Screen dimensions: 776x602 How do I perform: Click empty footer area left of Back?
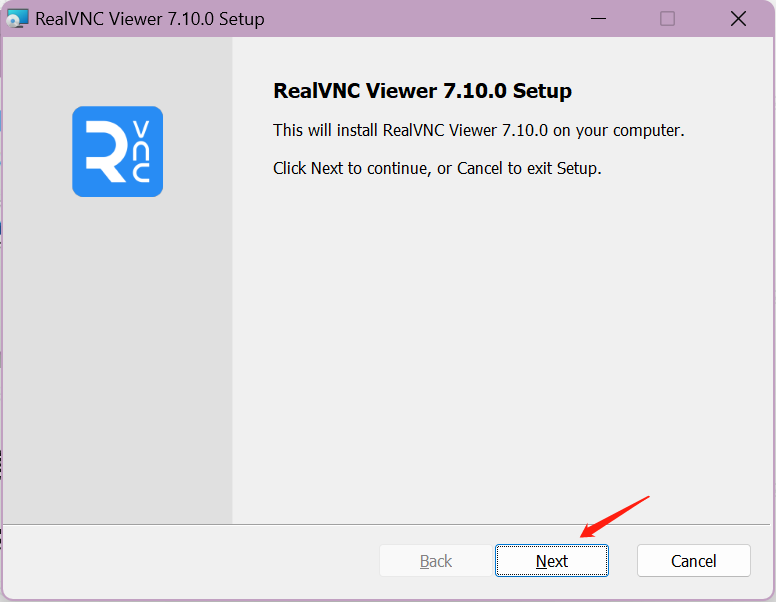190,561
